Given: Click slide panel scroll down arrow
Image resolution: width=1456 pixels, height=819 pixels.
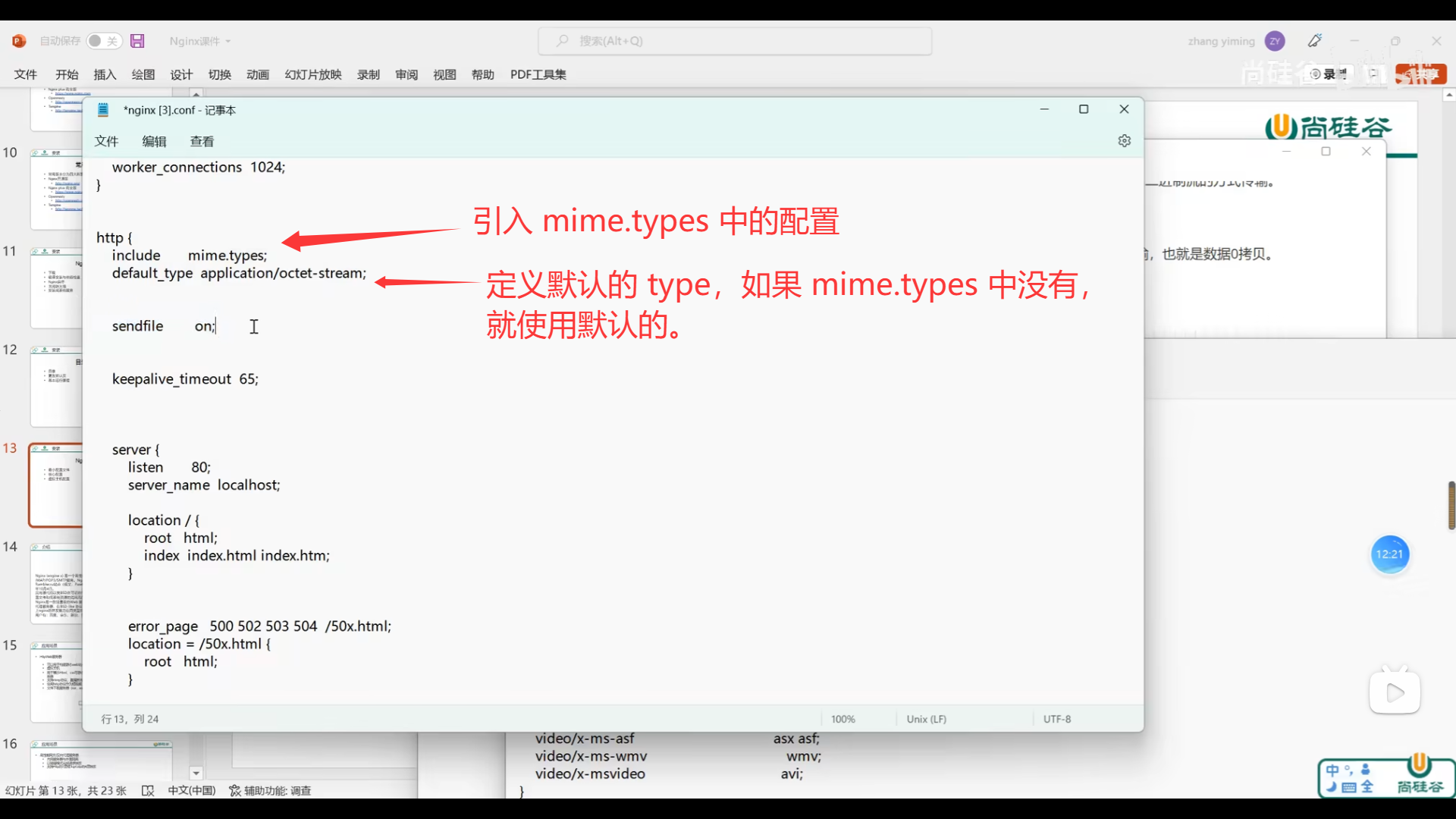Looking at the screenshot, I should click(x=196, y=773).
